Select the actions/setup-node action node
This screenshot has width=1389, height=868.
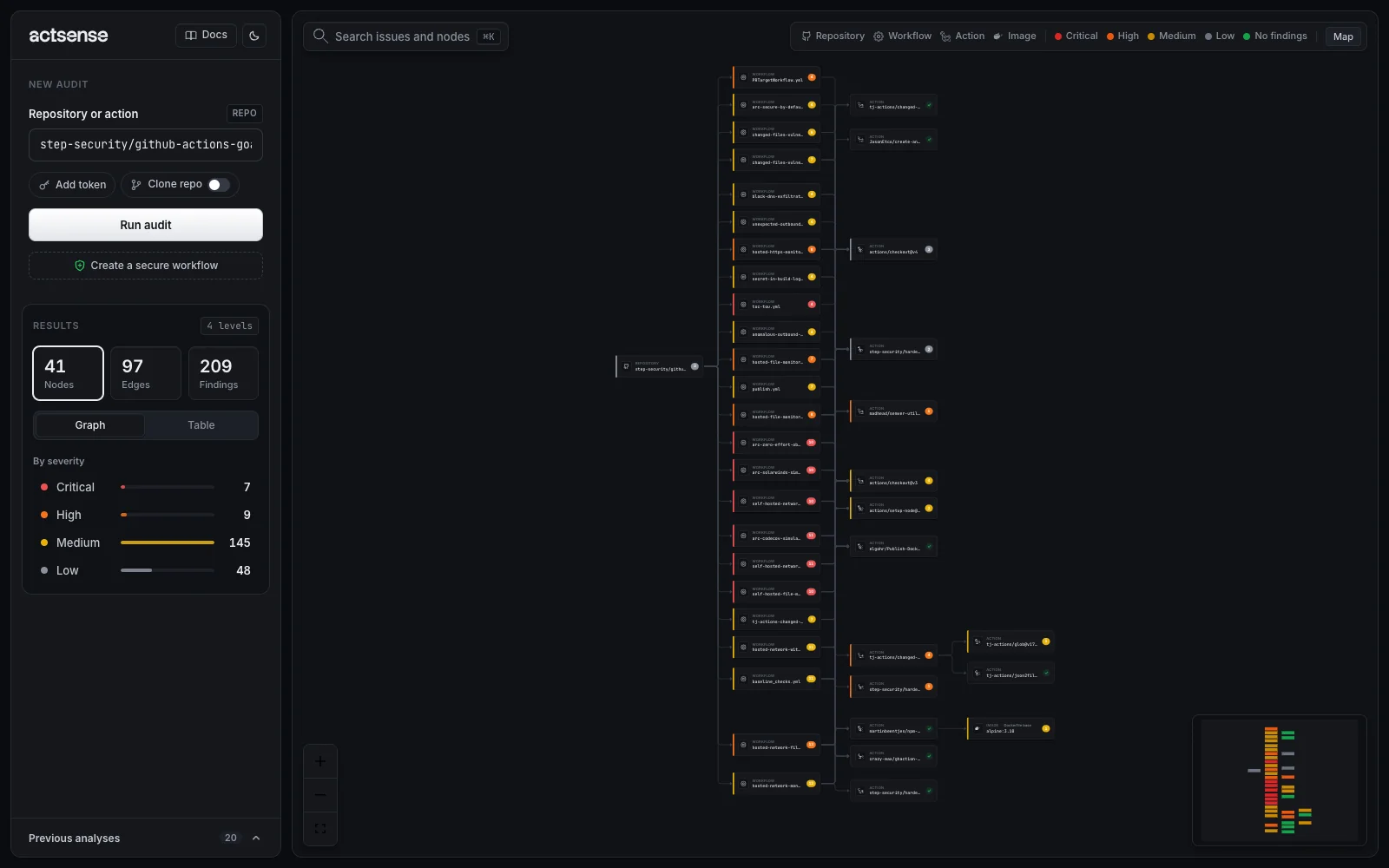click(893, 509)
